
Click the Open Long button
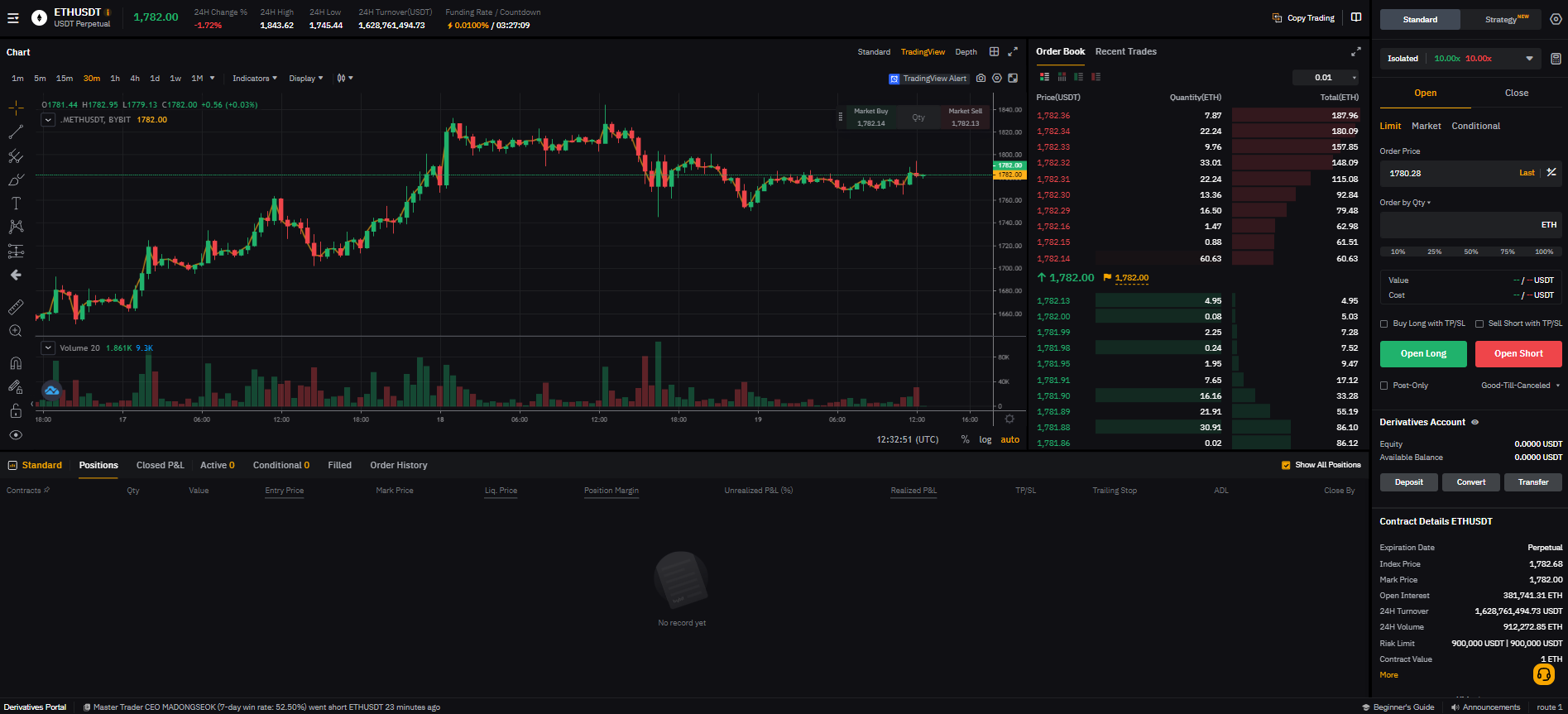tap(1422, 354)
